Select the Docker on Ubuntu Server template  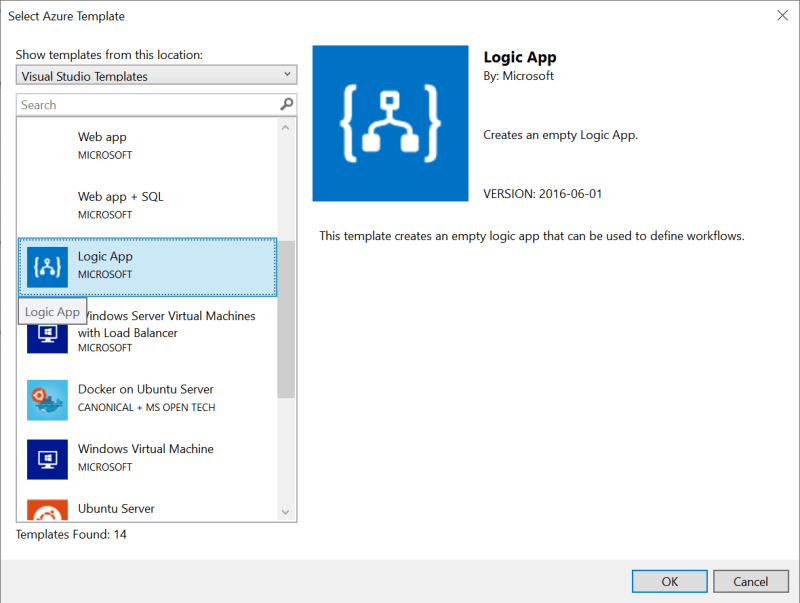click(147, 400)
